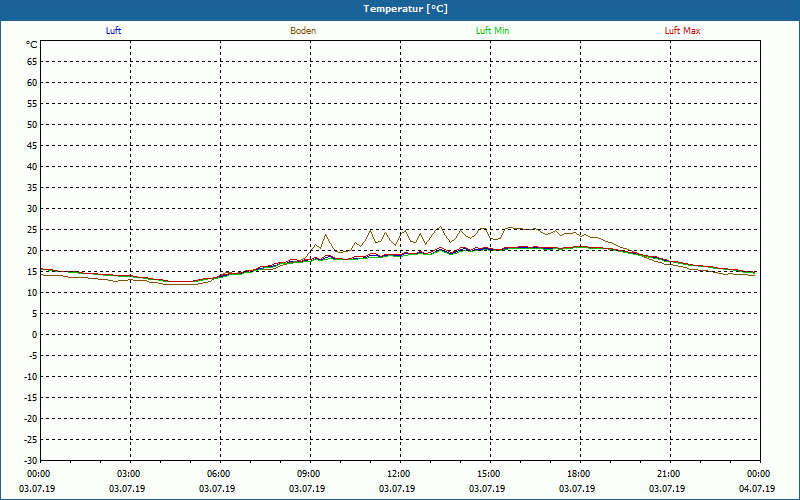800x500 pixels.
Task: Click the 15:00 time axis label
Action: click(x=488, y=474)
